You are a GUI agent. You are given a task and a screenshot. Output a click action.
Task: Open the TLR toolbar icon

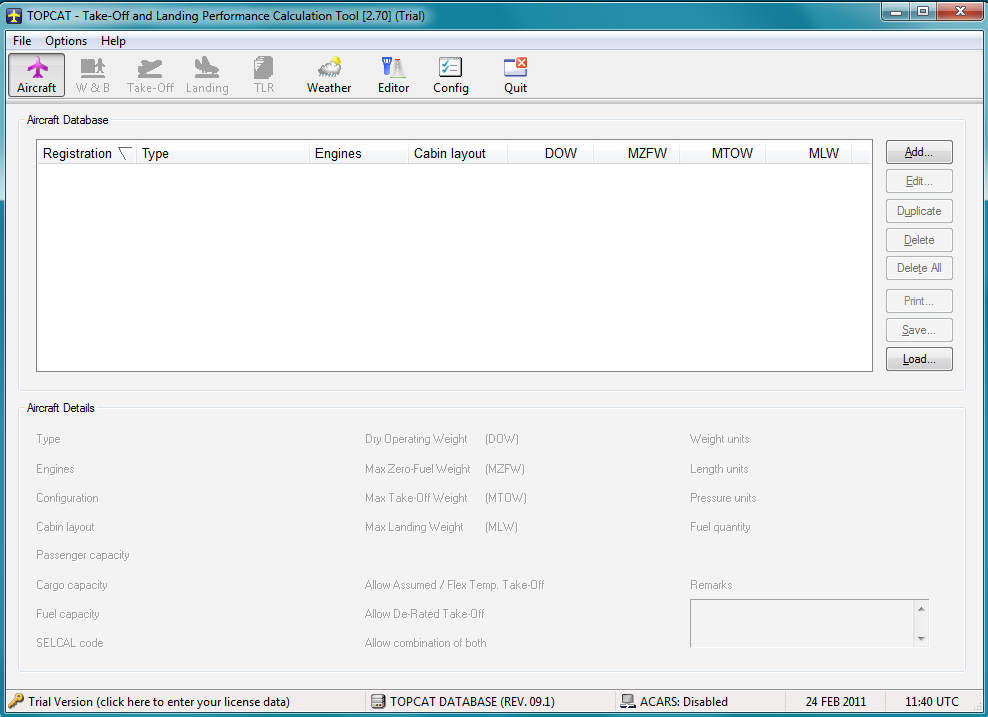[263, 75]
